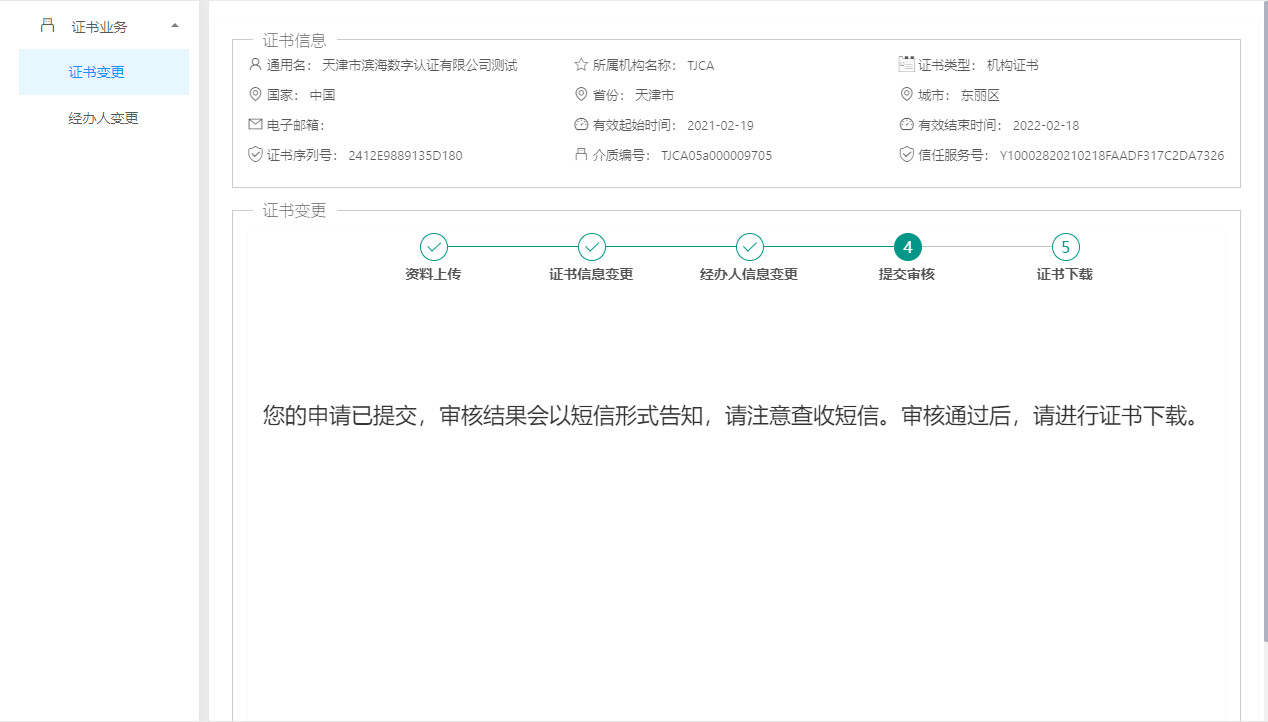This screenshot has width=1268, height=722.
Task: Click the vertical scrollbar on the right
Action: (1264, 300)
